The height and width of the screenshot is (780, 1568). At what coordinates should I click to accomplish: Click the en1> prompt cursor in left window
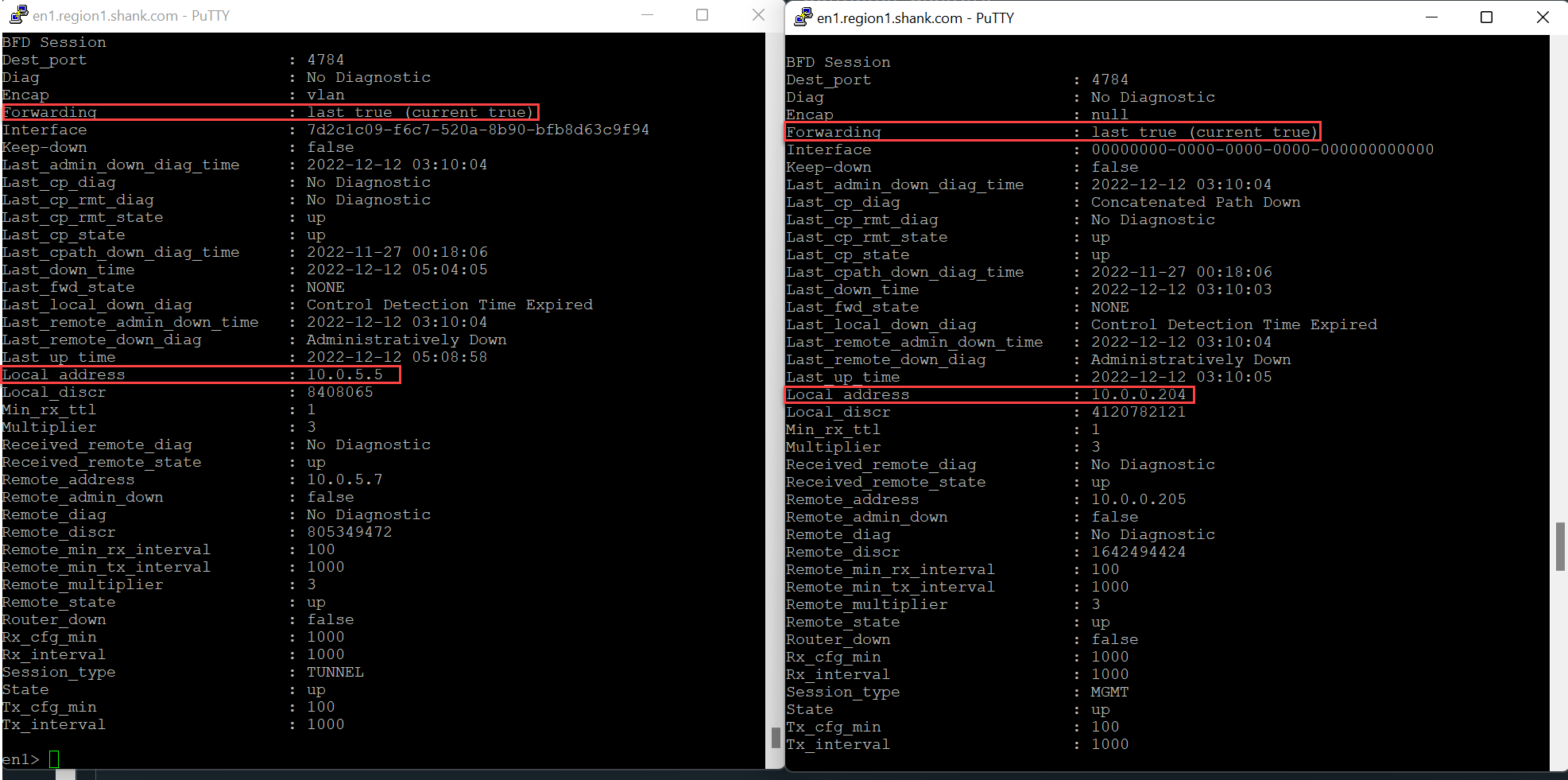pos(54,759)
